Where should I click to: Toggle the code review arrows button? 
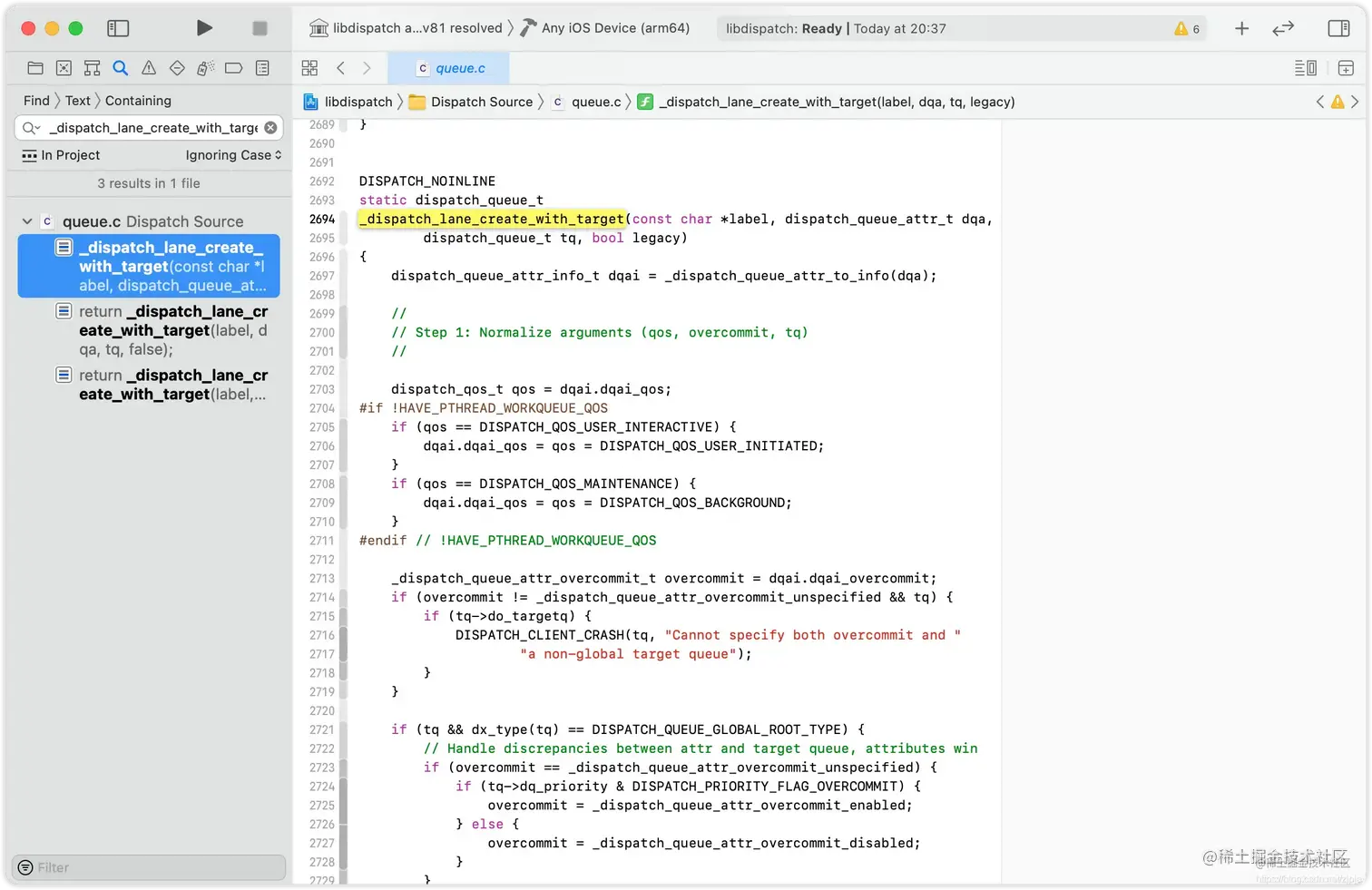click(x=1283, y=28)
